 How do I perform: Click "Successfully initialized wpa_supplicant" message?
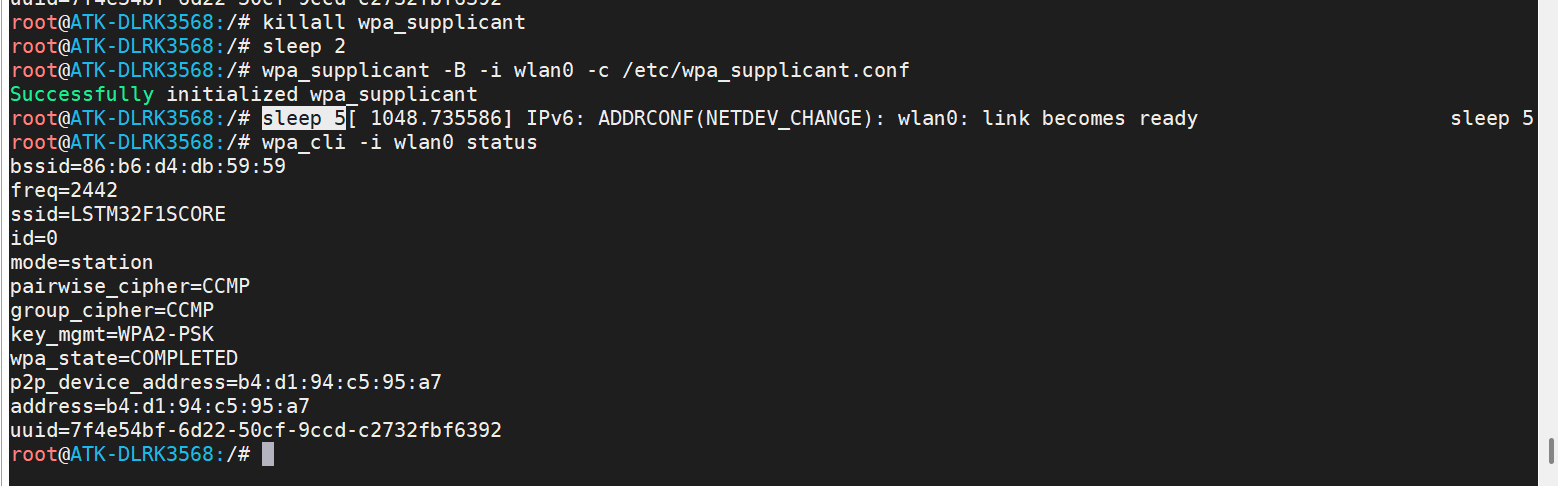click(244, 95)
